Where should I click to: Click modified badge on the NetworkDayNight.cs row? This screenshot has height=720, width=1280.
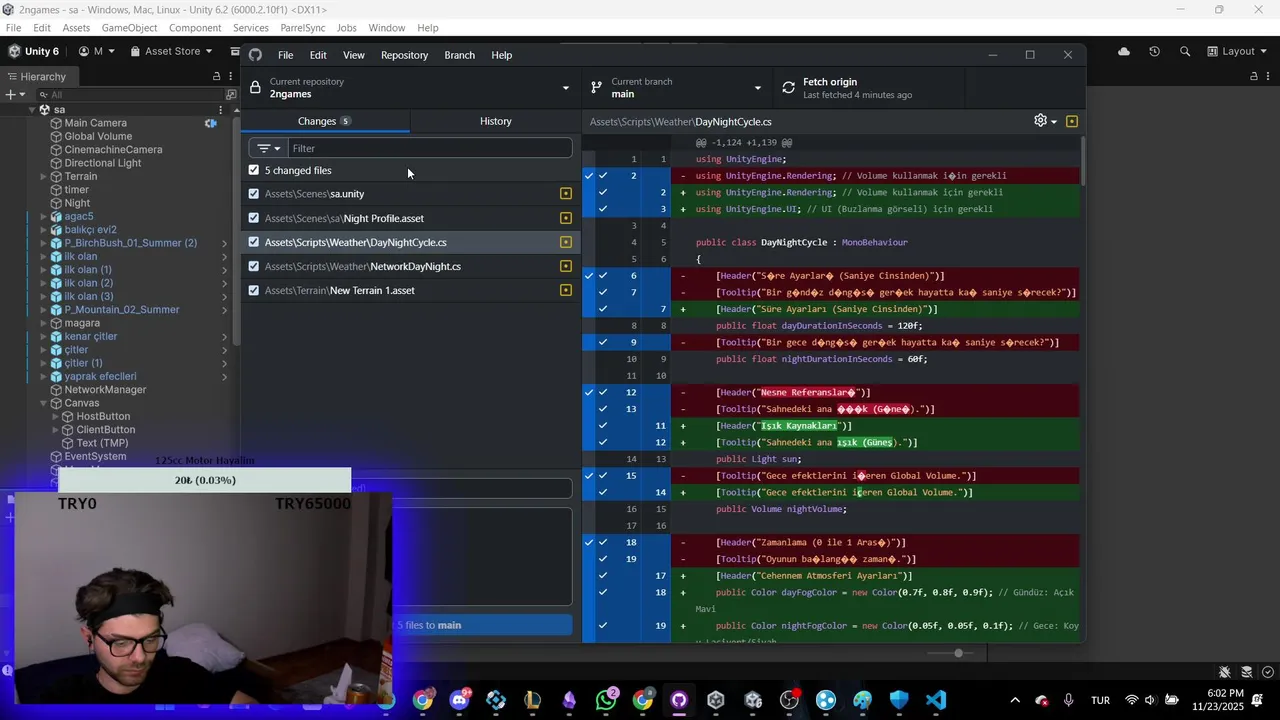point(566,266)
